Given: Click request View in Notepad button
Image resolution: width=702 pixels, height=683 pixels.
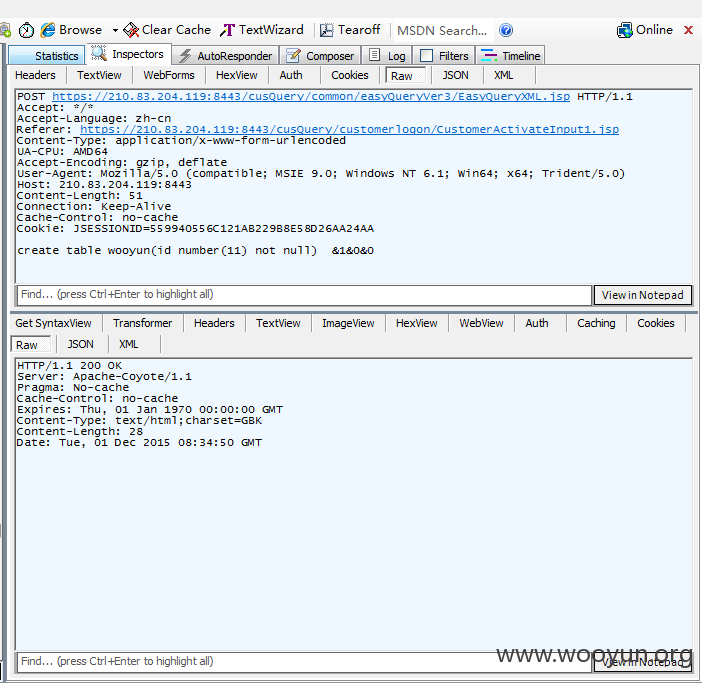Looking at the screenshot, I should [642, 295].
